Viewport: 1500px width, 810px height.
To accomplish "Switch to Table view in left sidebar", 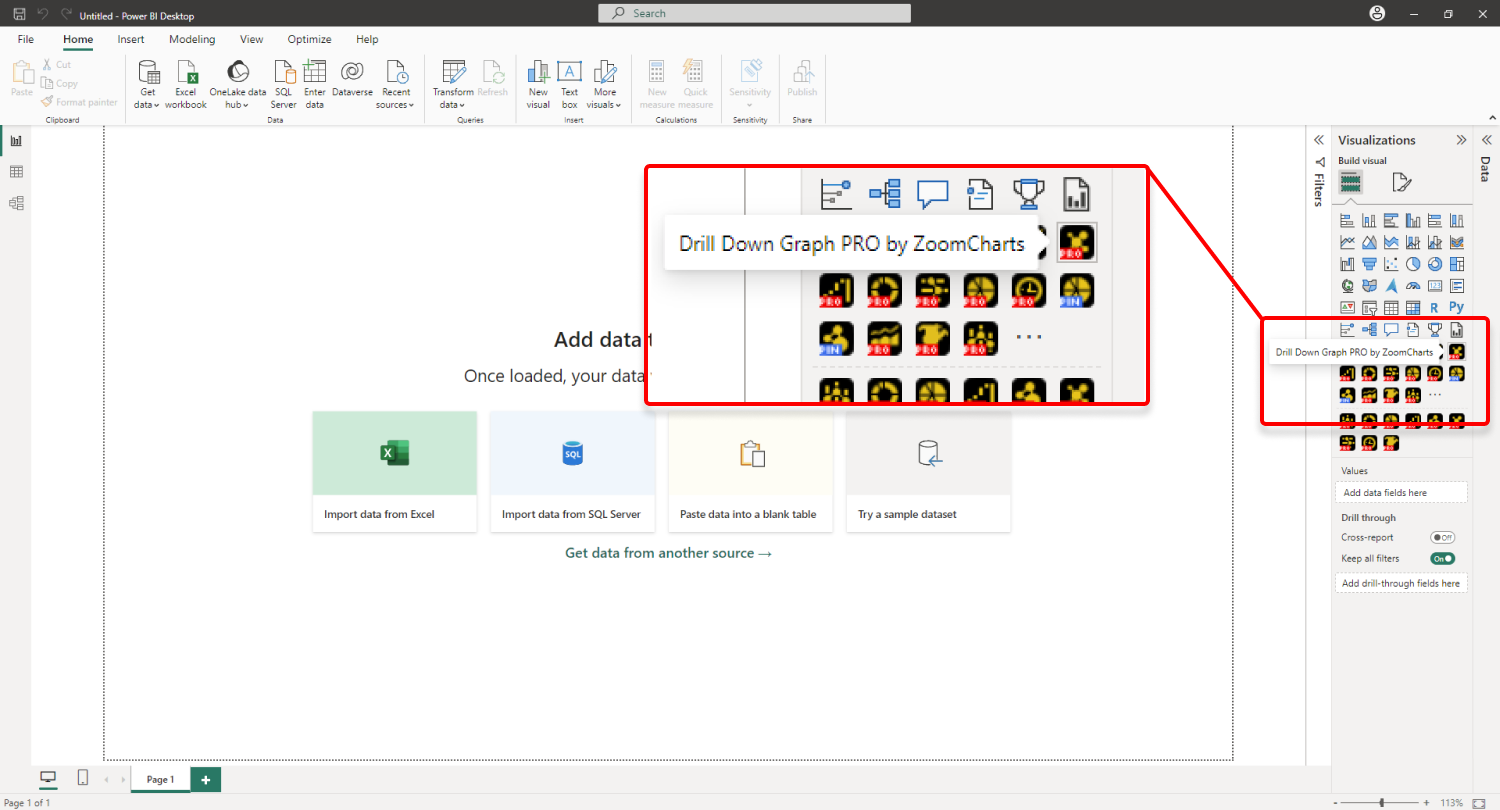I will [x=16, y=172].
